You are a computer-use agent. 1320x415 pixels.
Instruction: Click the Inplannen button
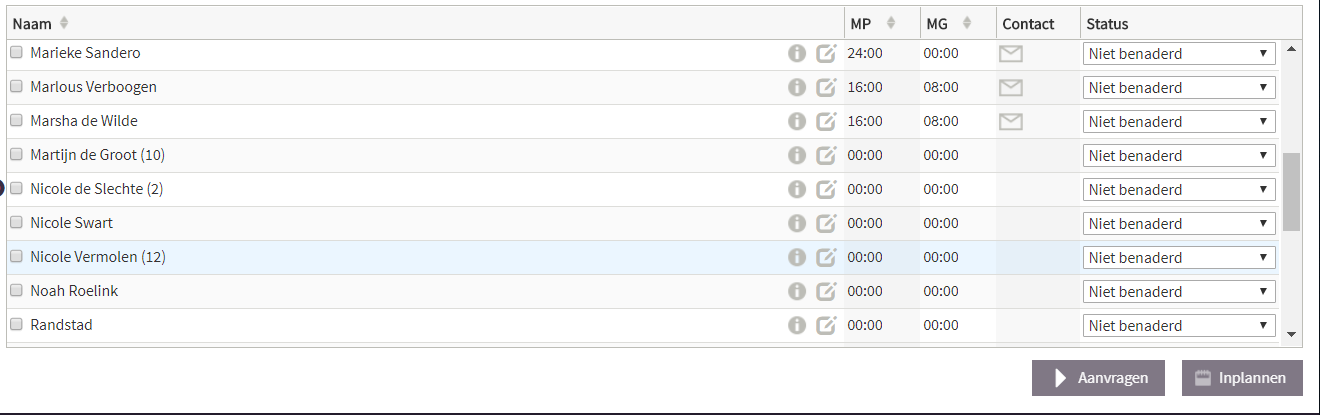click(1242, 378)
